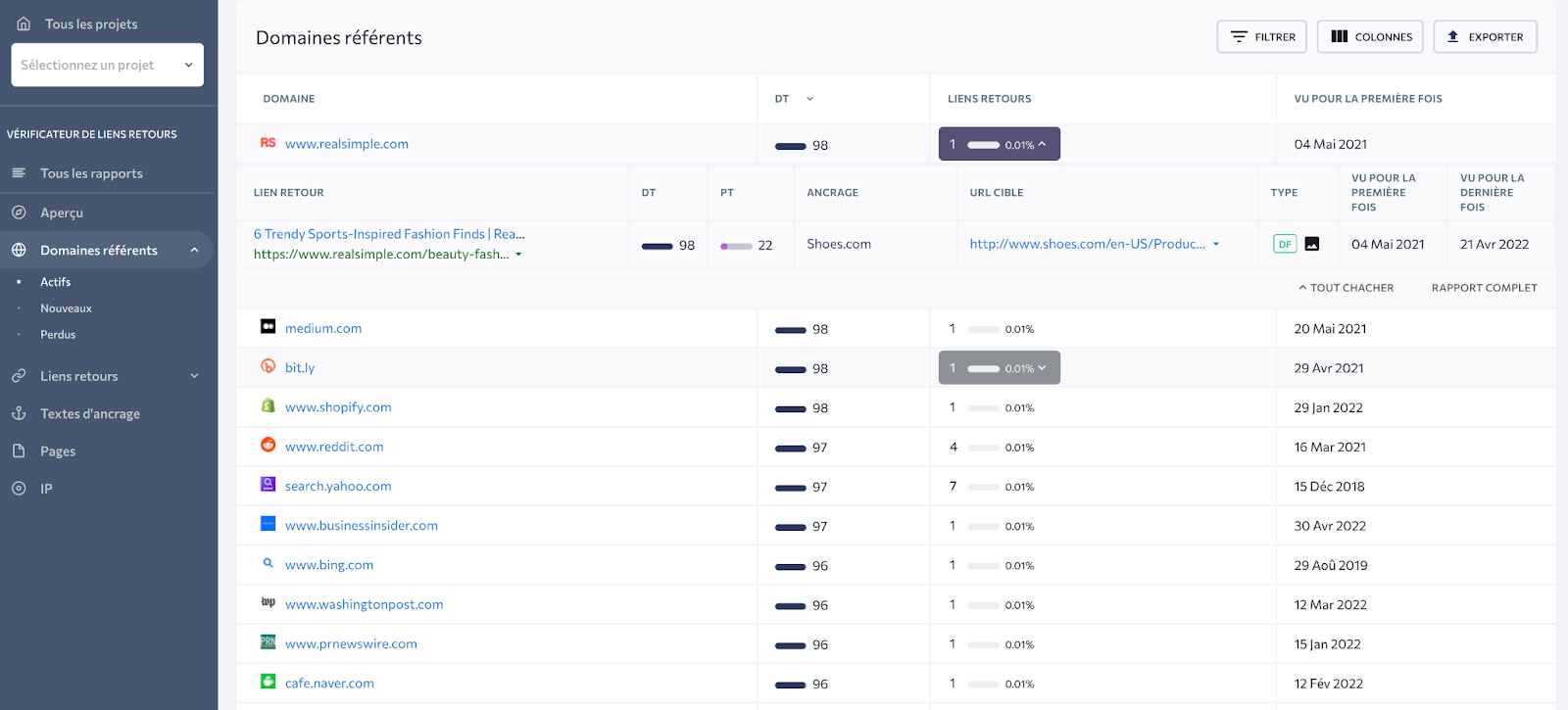Click the 21 Avr 2022 last seen date
The height and width of the screenshot is (710, 1568).
pos(1494,244)
